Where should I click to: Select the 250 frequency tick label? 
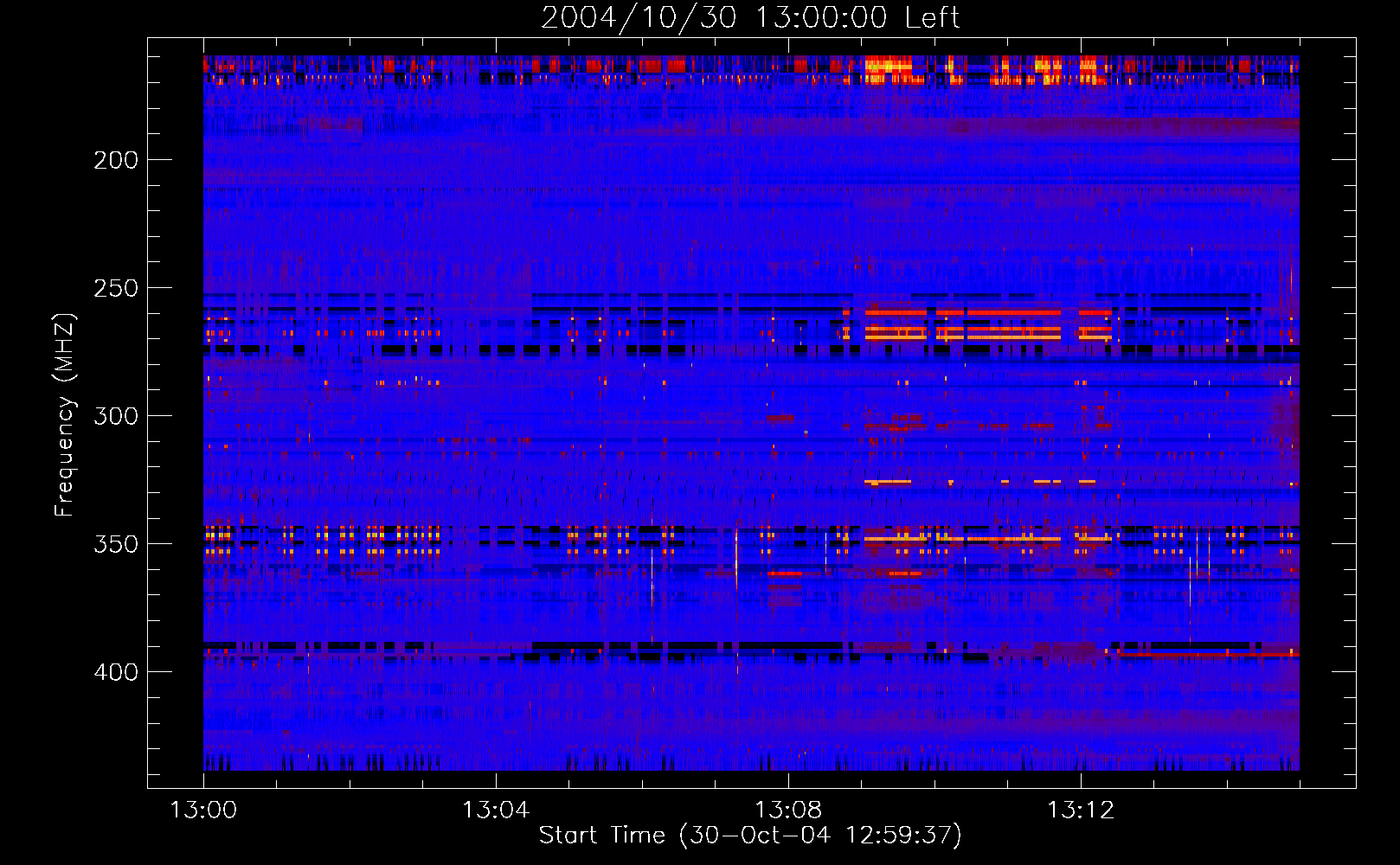coord(116,288)
